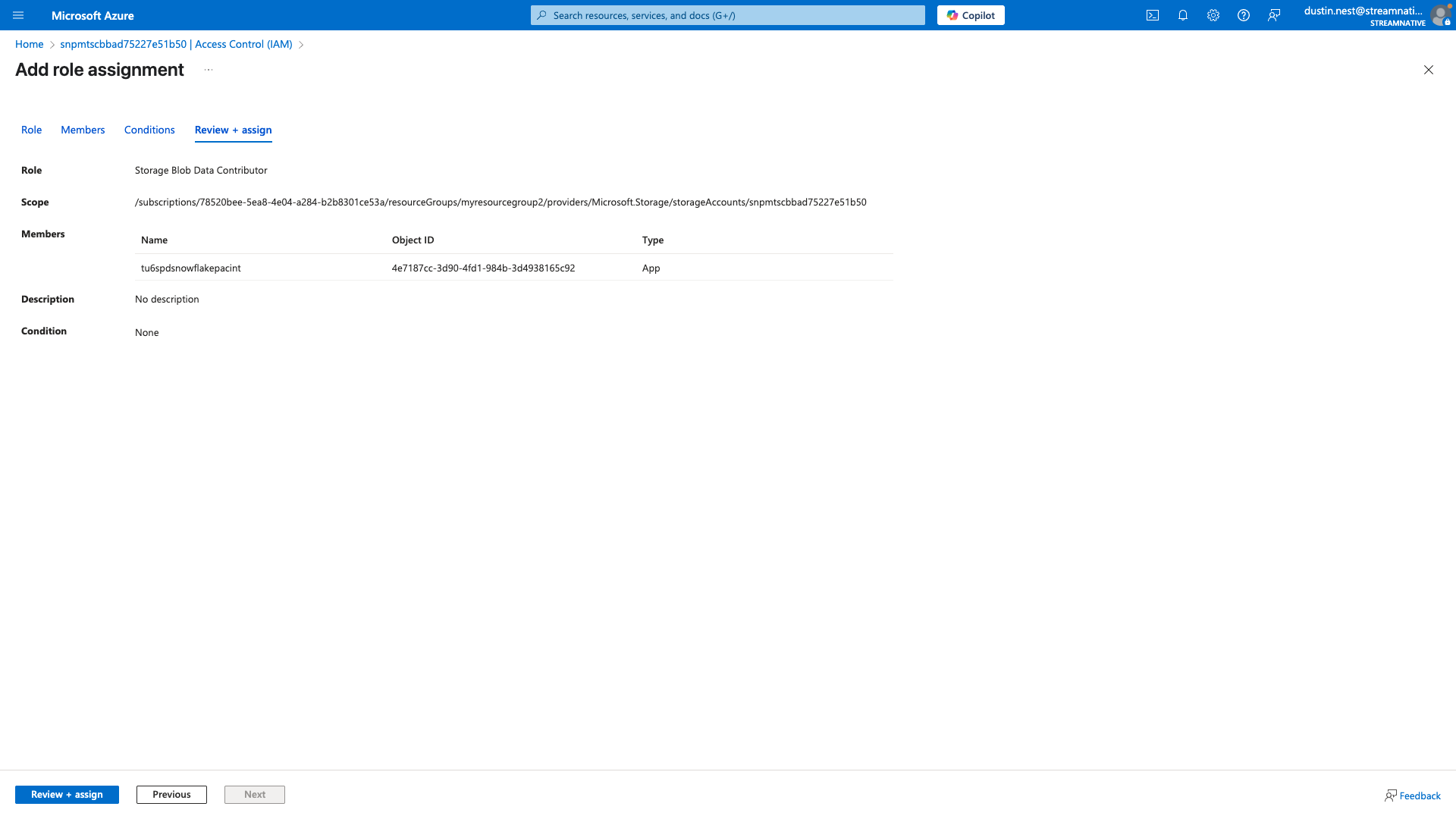Image resolution: width=1456 pixels, height=819 pixels.
Task: Switch to the Role tab
Action: click(x=31, y=130)
